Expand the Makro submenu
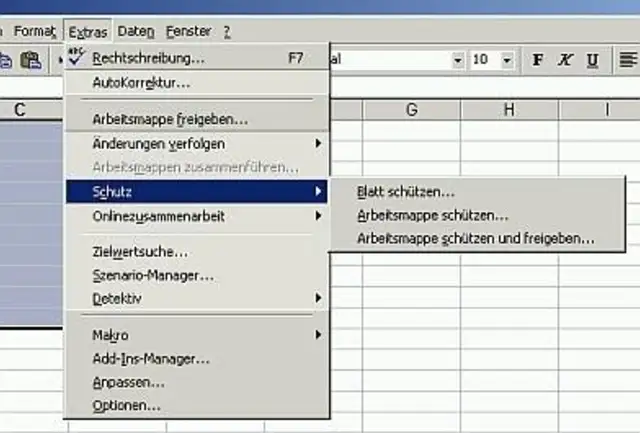This screenshot has width=640, height=433. pyautogui.click(x=197, y=335)
